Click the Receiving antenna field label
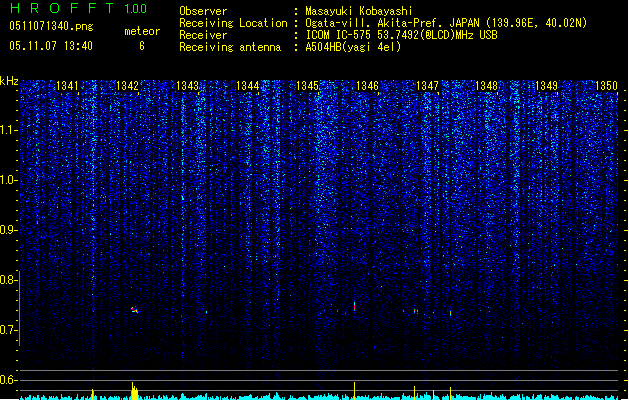The height and width of the screenshot is (400, 629). pyautogui.click(x=230, y=47)
